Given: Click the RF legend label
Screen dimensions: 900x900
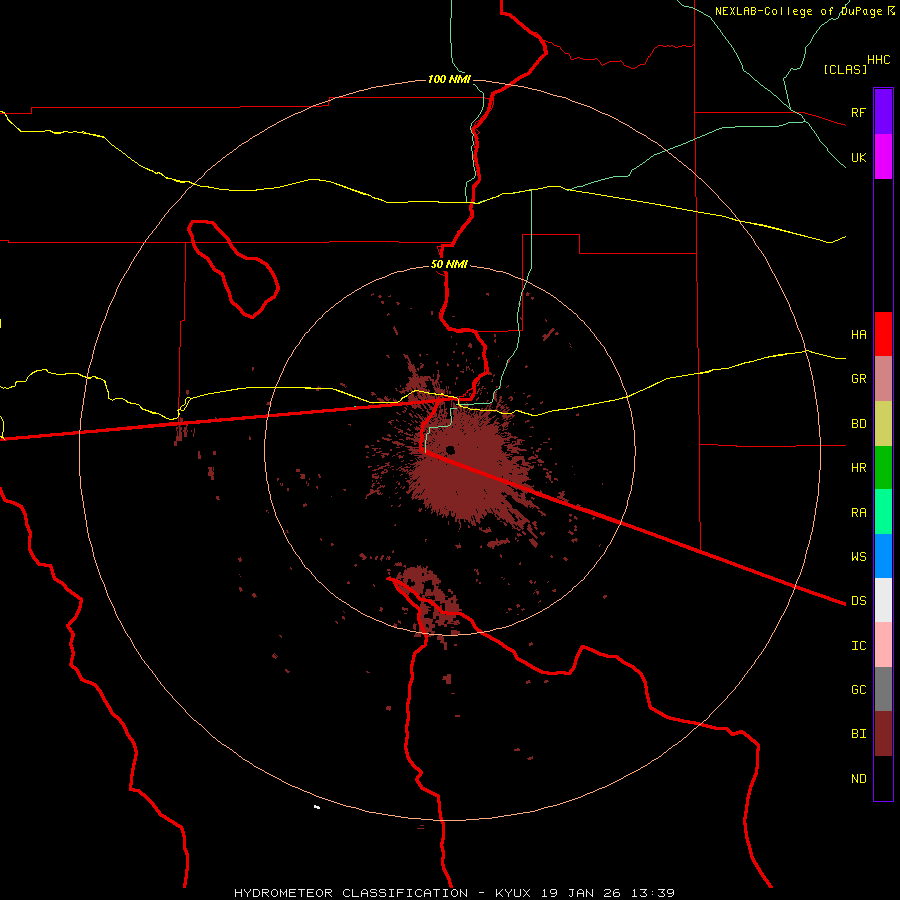Looking at the screenshot, I should [858, 112].
